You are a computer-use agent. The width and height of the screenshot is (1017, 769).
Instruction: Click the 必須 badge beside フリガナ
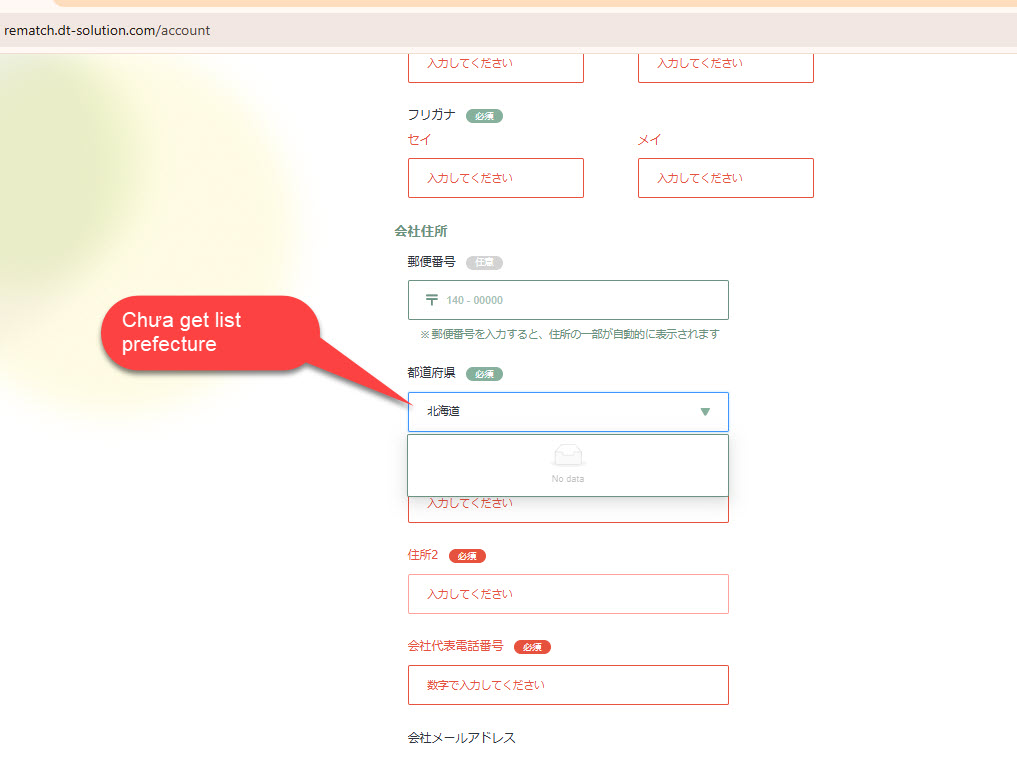click(484, 116)
